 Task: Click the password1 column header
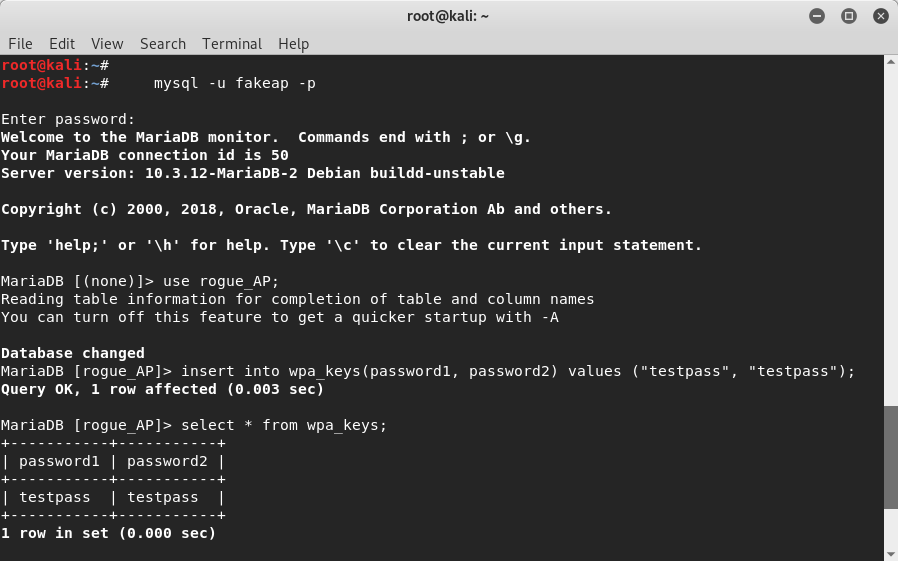[60, 461]
